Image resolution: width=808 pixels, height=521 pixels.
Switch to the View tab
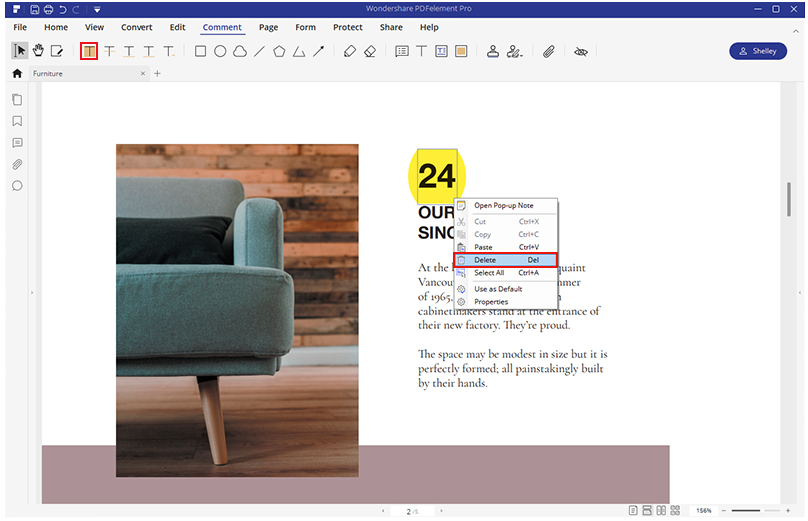(94, 27)
